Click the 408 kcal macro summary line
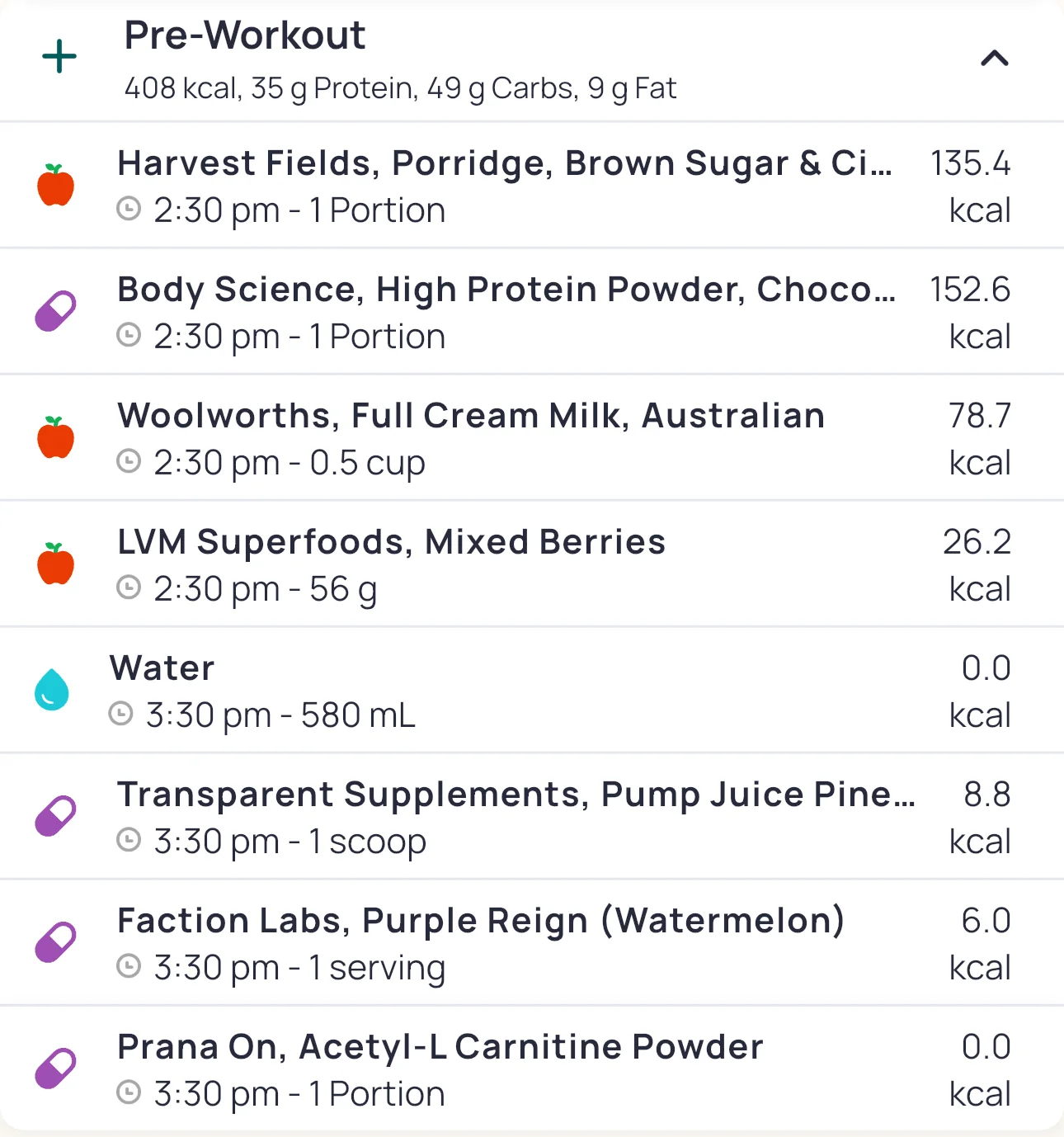The height and width of the screenshot is (1137, 1064). [400, 88]
